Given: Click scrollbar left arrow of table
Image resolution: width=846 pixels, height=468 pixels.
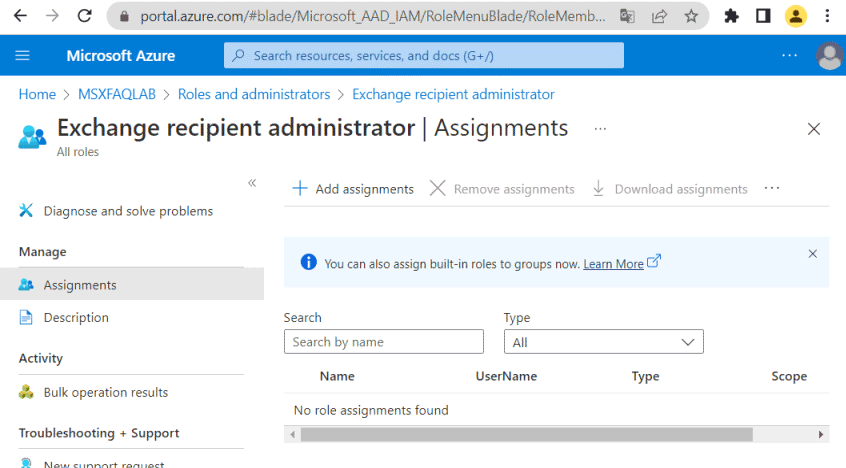Looking at the screenshot, I should coord(292,435).
